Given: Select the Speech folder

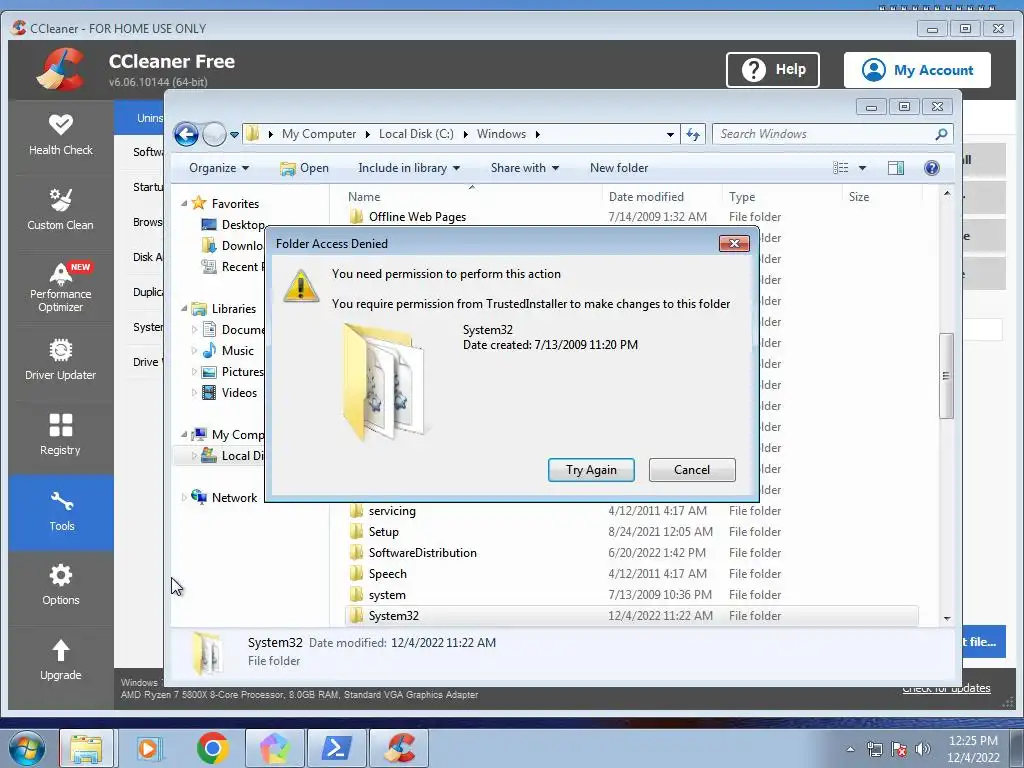Looking at the screenshot, I should click(x=387, y=573).
